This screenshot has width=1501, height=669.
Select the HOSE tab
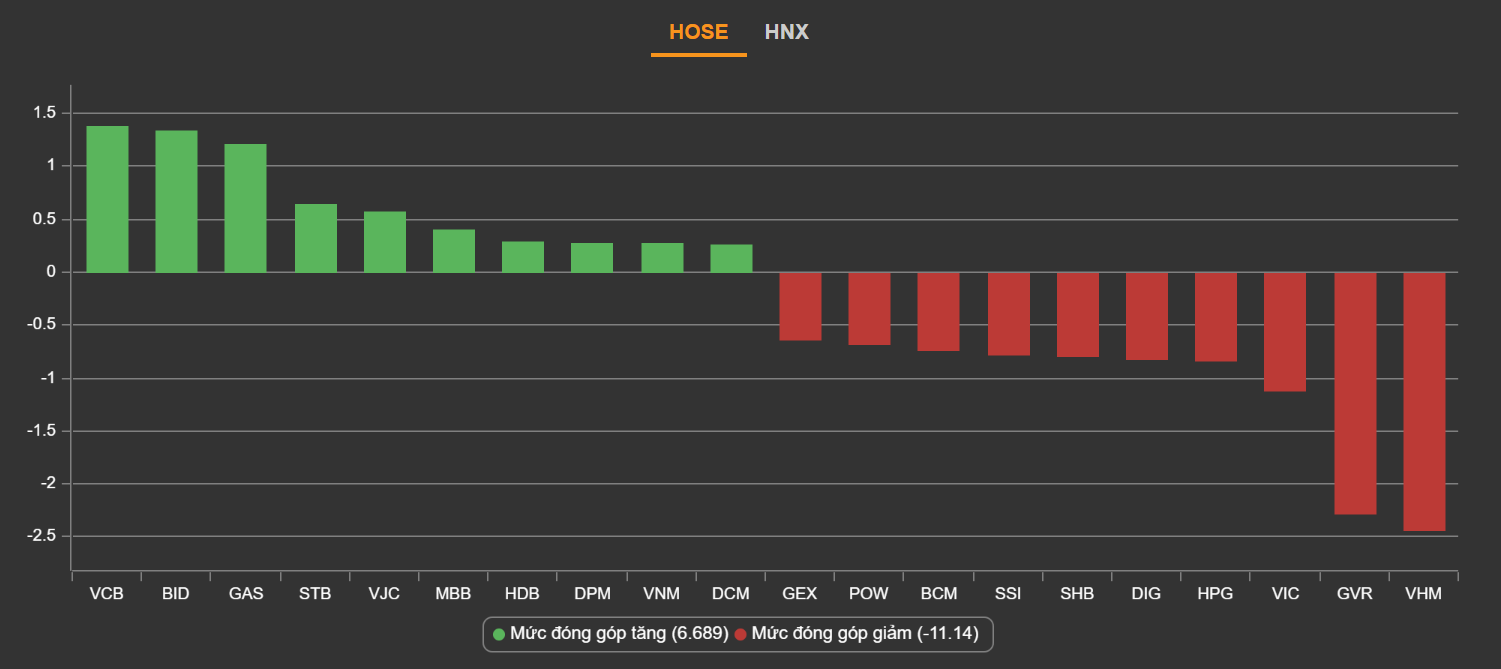(698, 32)
